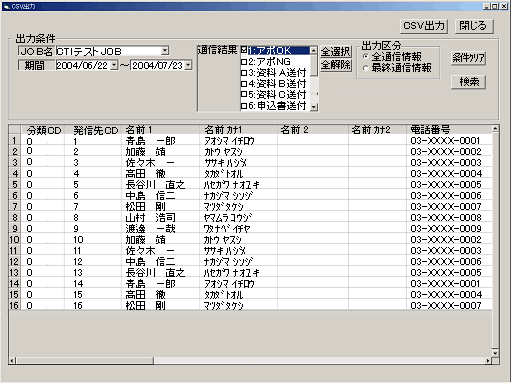Click name cell 中島 信二 in row 6
The height and width of the screenshot is (383, 511).
pyautogui.click(x=161, y=195)
